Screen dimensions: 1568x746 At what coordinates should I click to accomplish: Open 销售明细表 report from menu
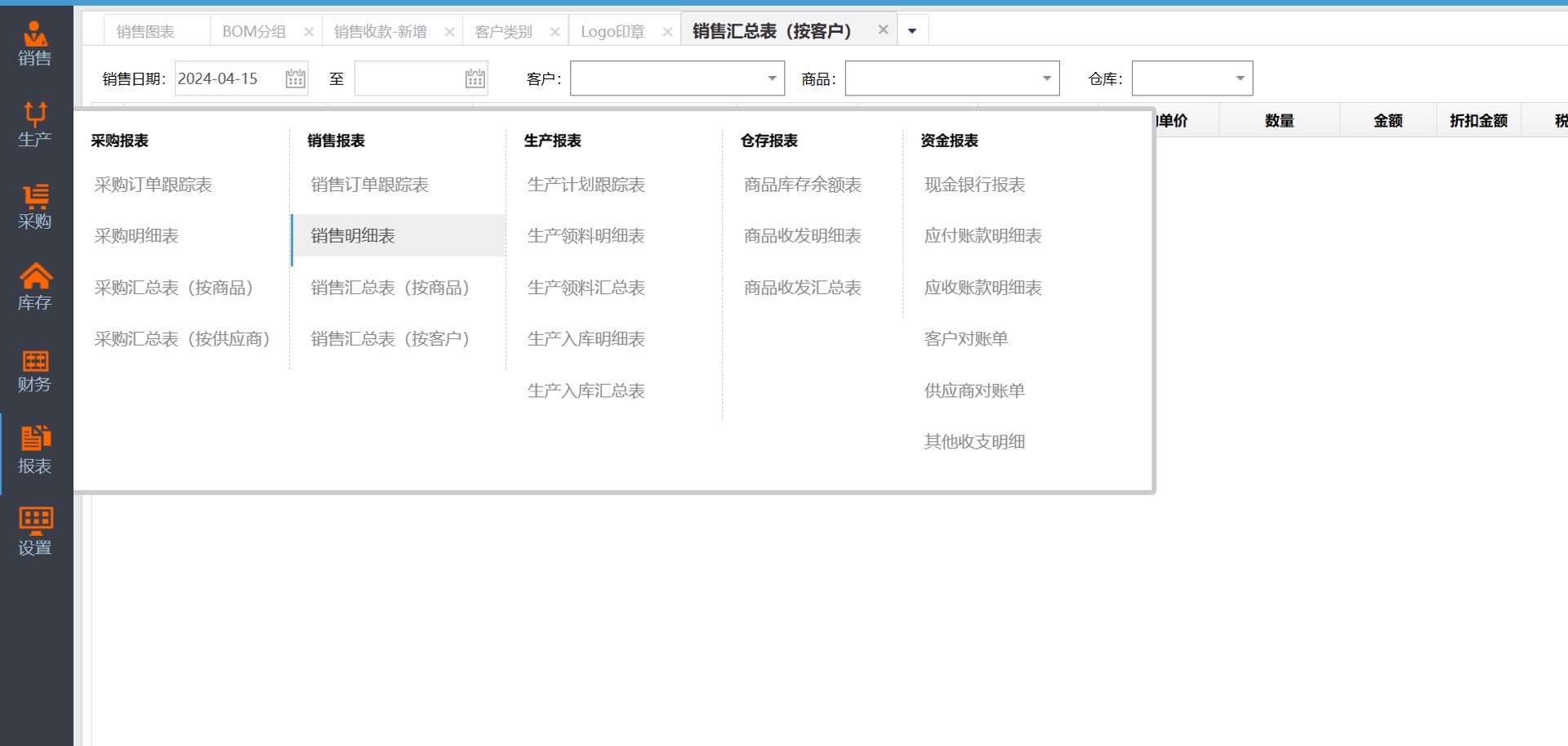[353, 236]
